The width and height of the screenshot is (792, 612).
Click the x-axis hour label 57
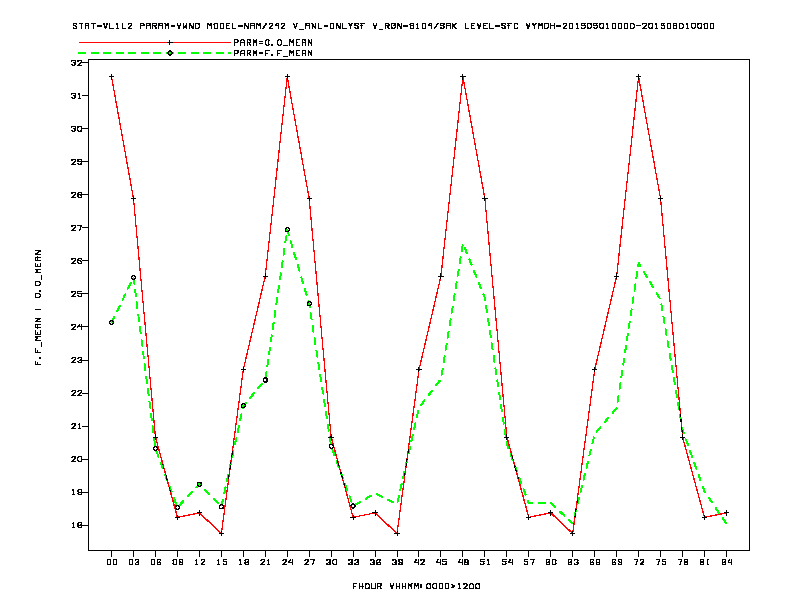click(529, 562)
